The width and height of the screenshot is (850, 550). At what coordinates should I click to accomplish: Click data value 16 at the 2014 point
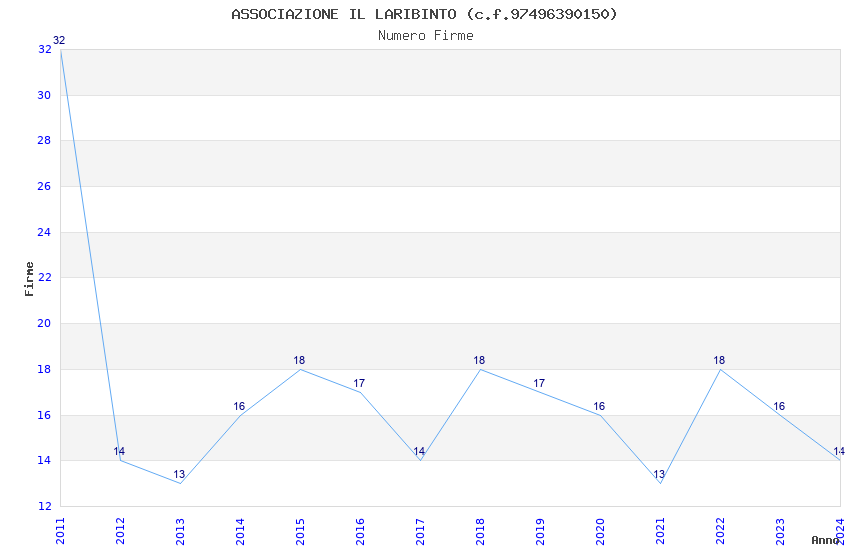pyautogui.click(x=239, y=406)
